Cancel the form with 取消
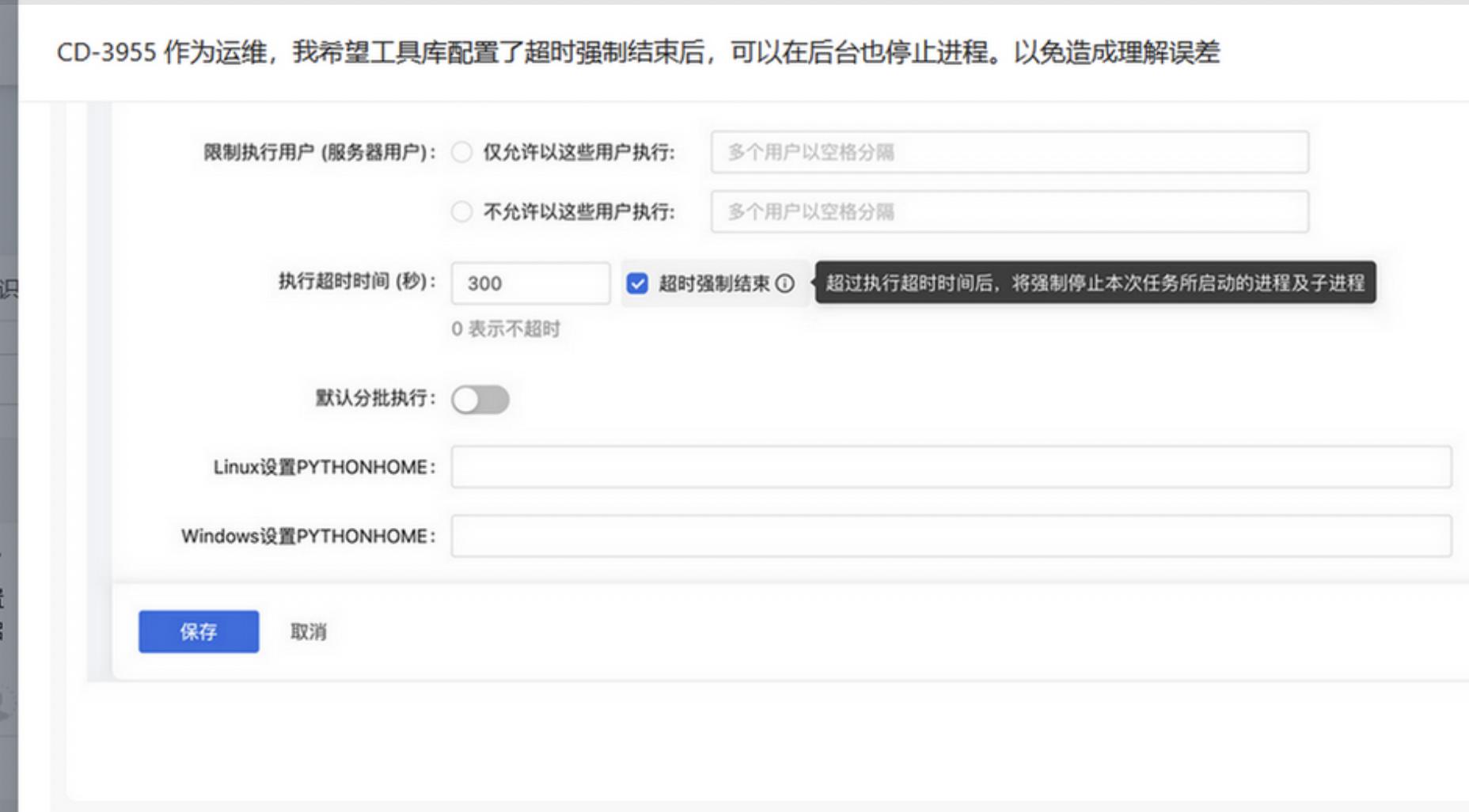 309,629
